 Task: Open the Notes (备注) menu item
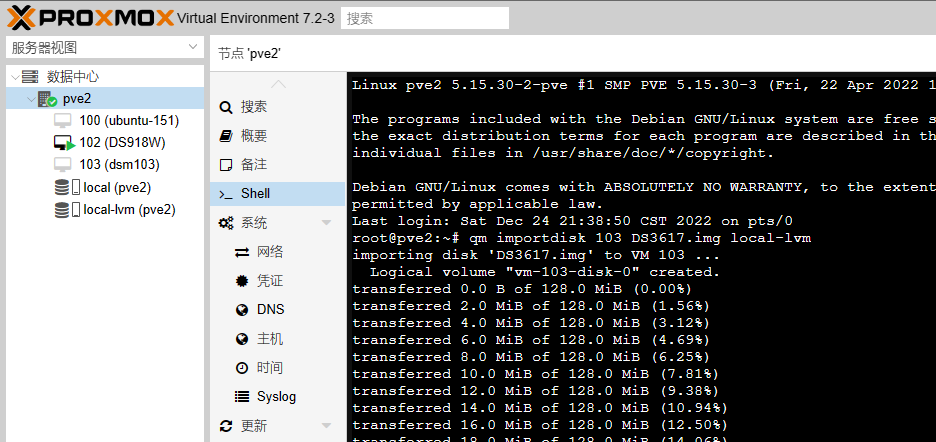[278, 165]
